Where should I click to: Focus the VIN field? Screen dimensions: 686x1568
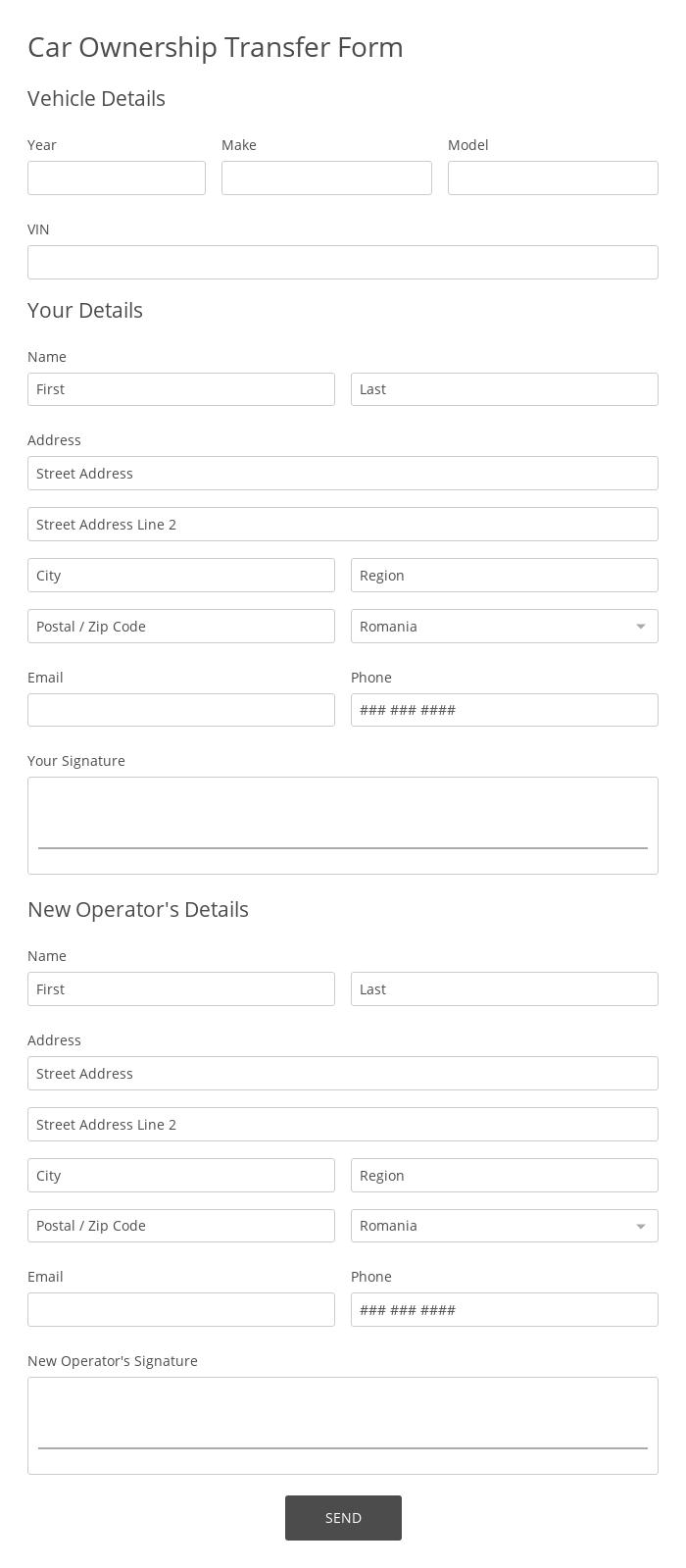343,262
